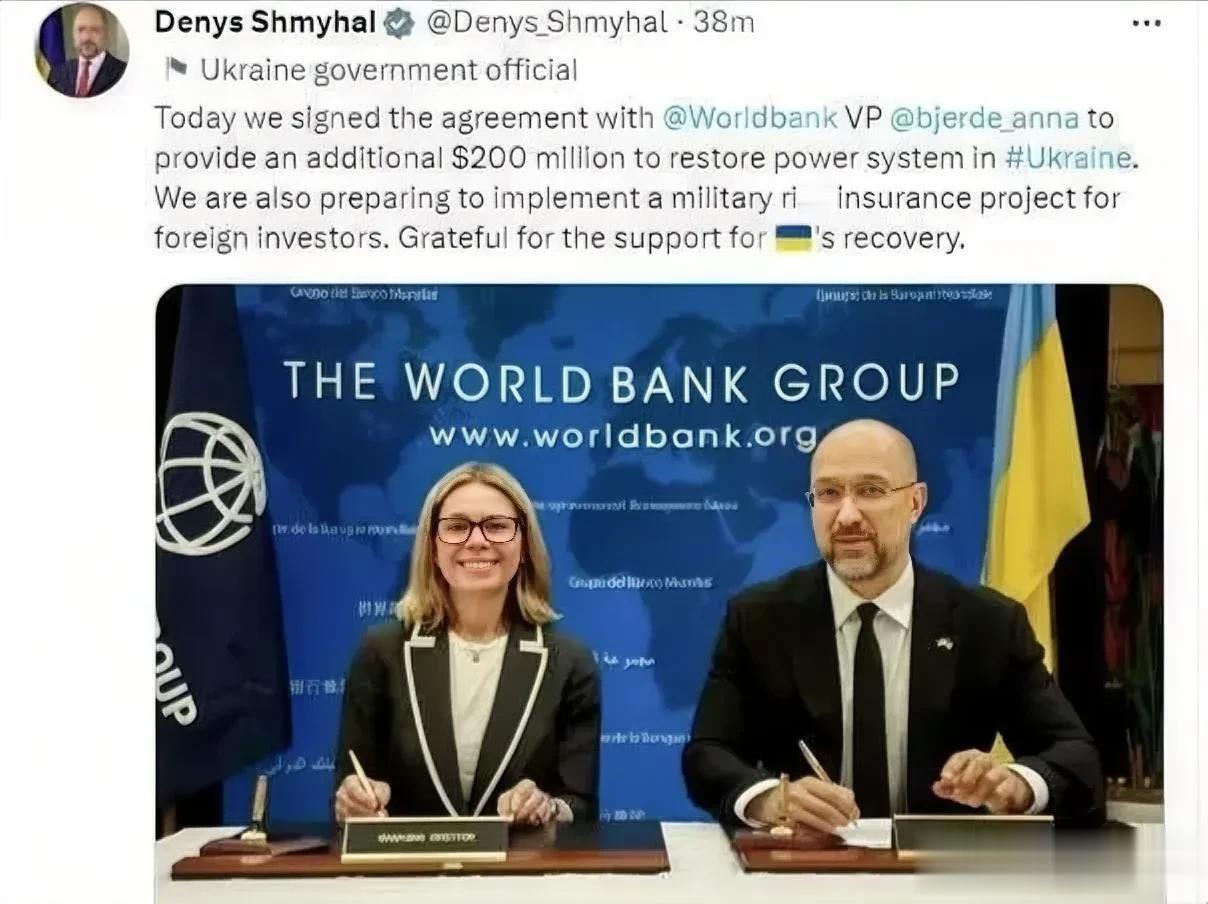Open the @Worldbank mention

(750, 118)
